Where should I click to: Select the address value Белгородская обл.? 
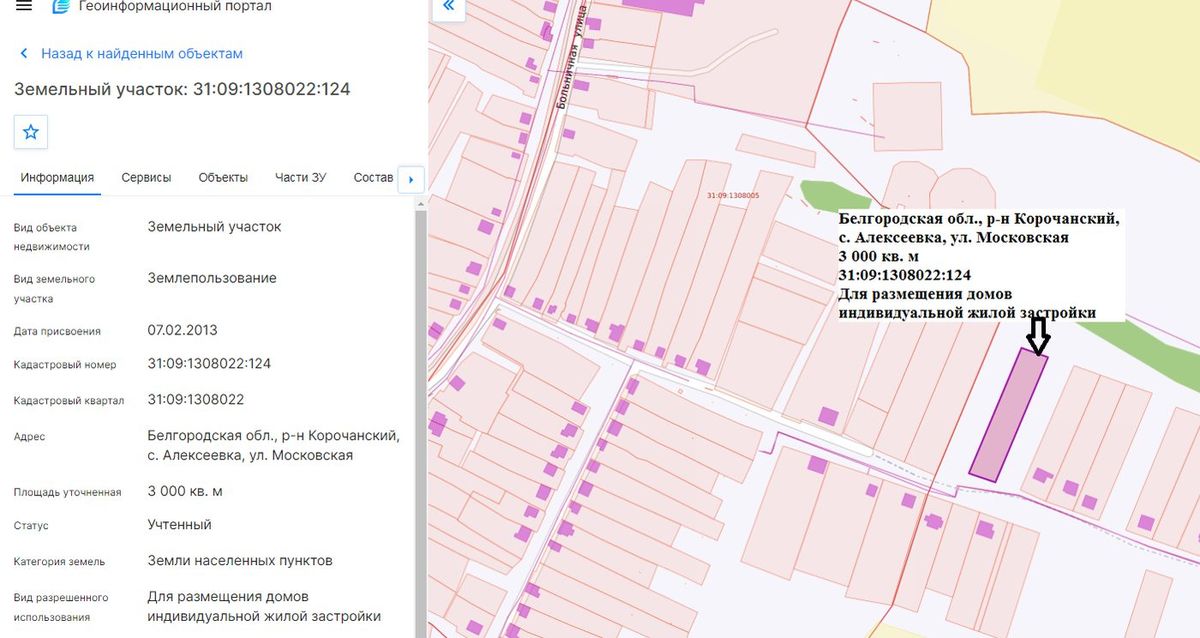click(x=273, y=445)
